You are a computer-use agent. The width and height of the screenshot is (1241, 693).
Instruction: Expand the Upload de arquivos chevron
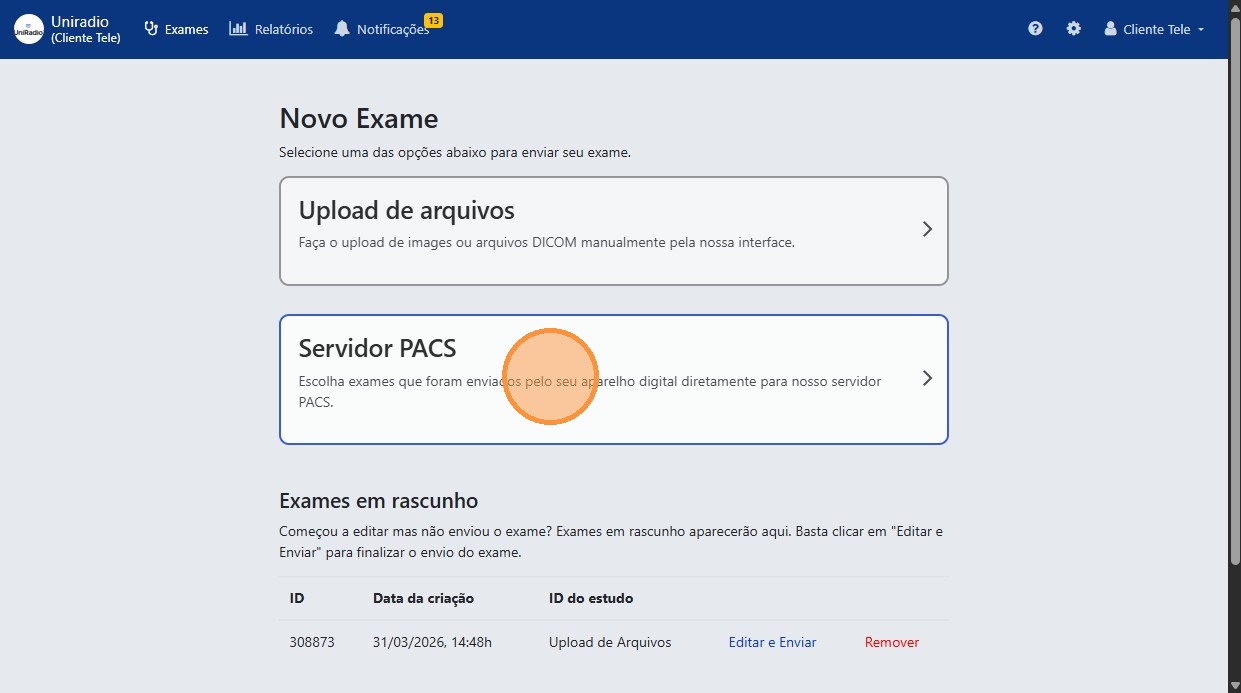(926, 229)
